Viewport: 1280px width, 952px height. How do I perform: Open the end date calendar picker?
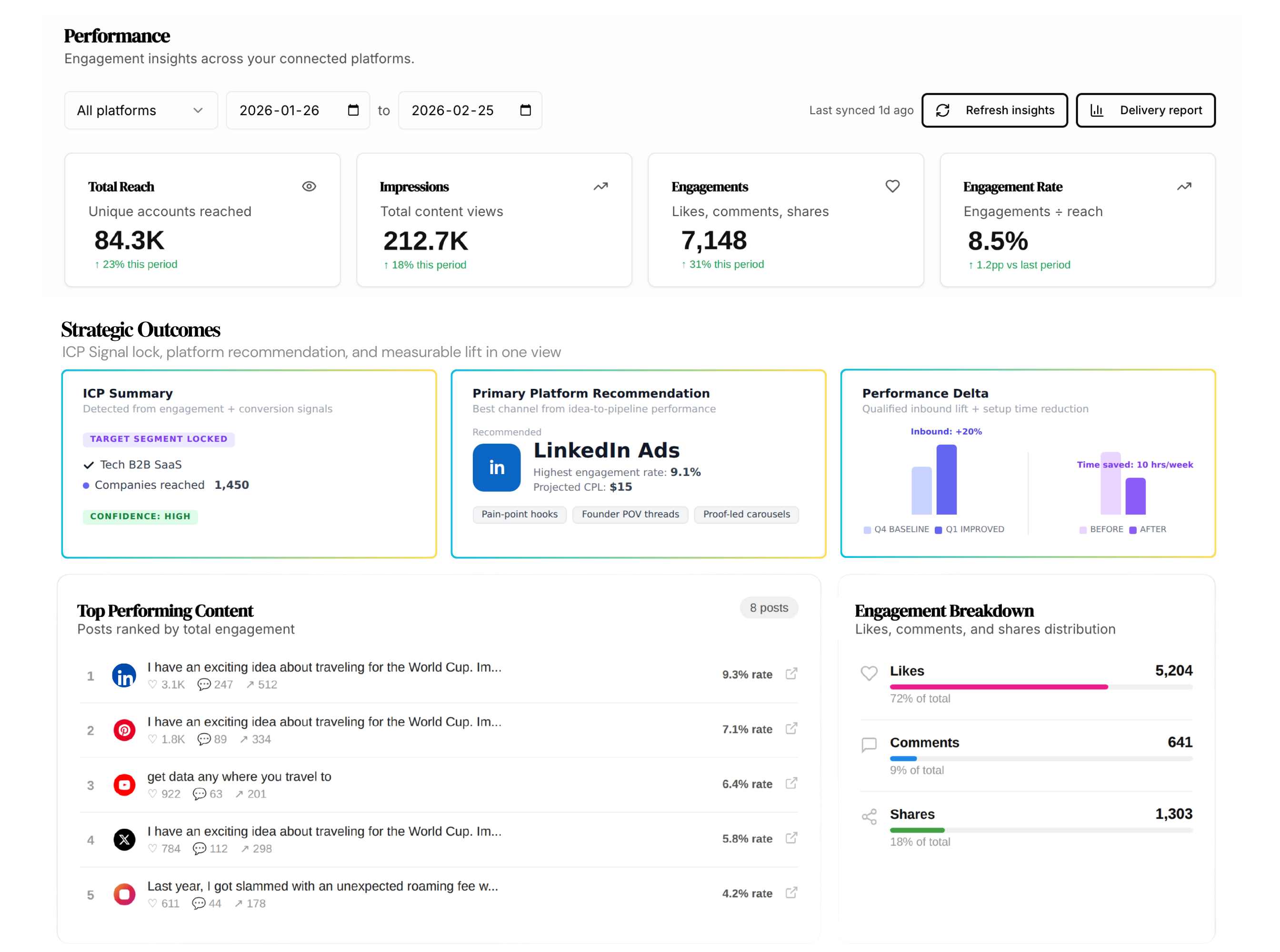(x=525, y=110)
